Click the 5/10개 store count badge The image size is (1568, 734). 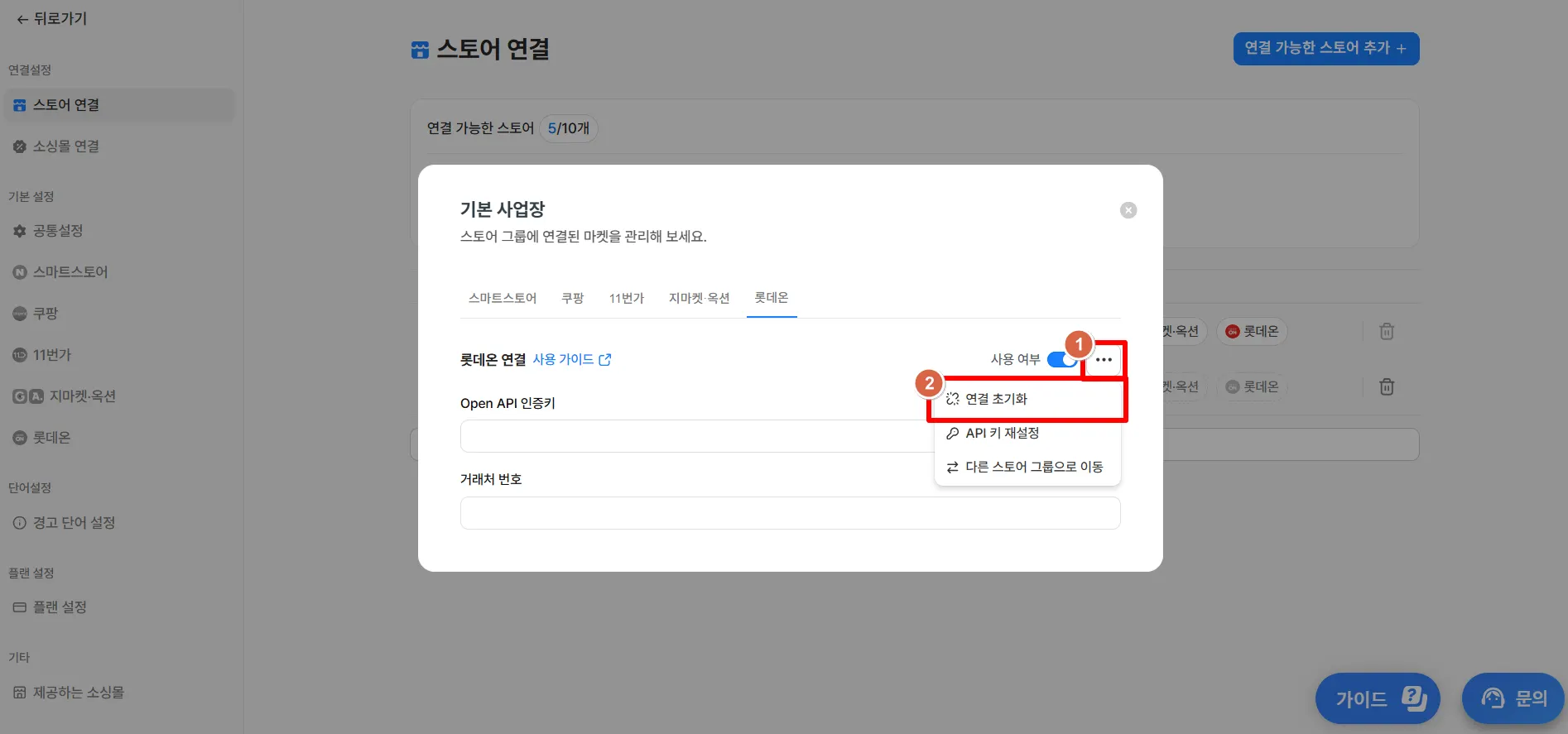click(x=569, y=128)
